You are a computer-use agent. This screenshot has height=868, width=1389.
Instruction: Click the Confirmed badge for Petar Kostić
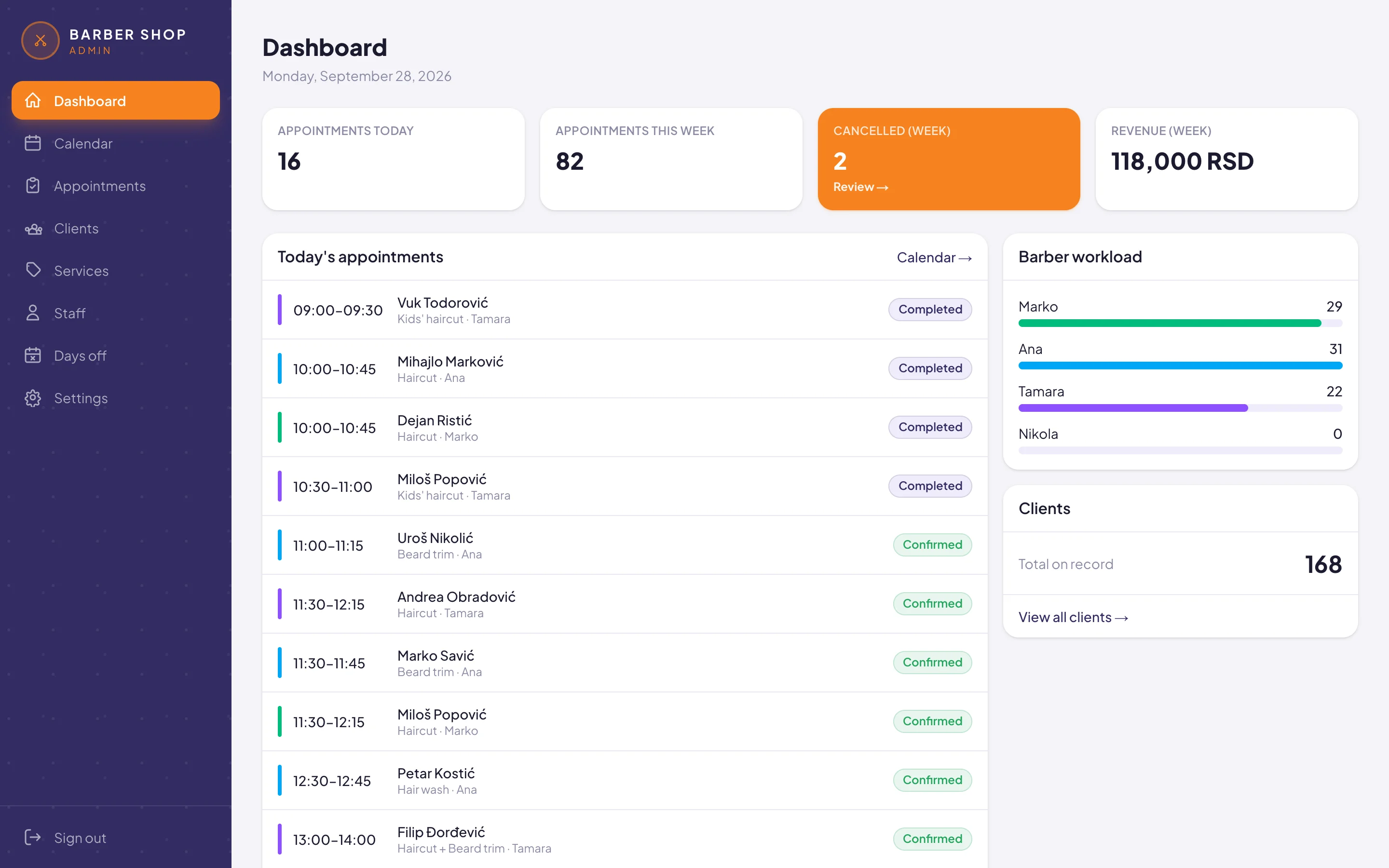932,780
